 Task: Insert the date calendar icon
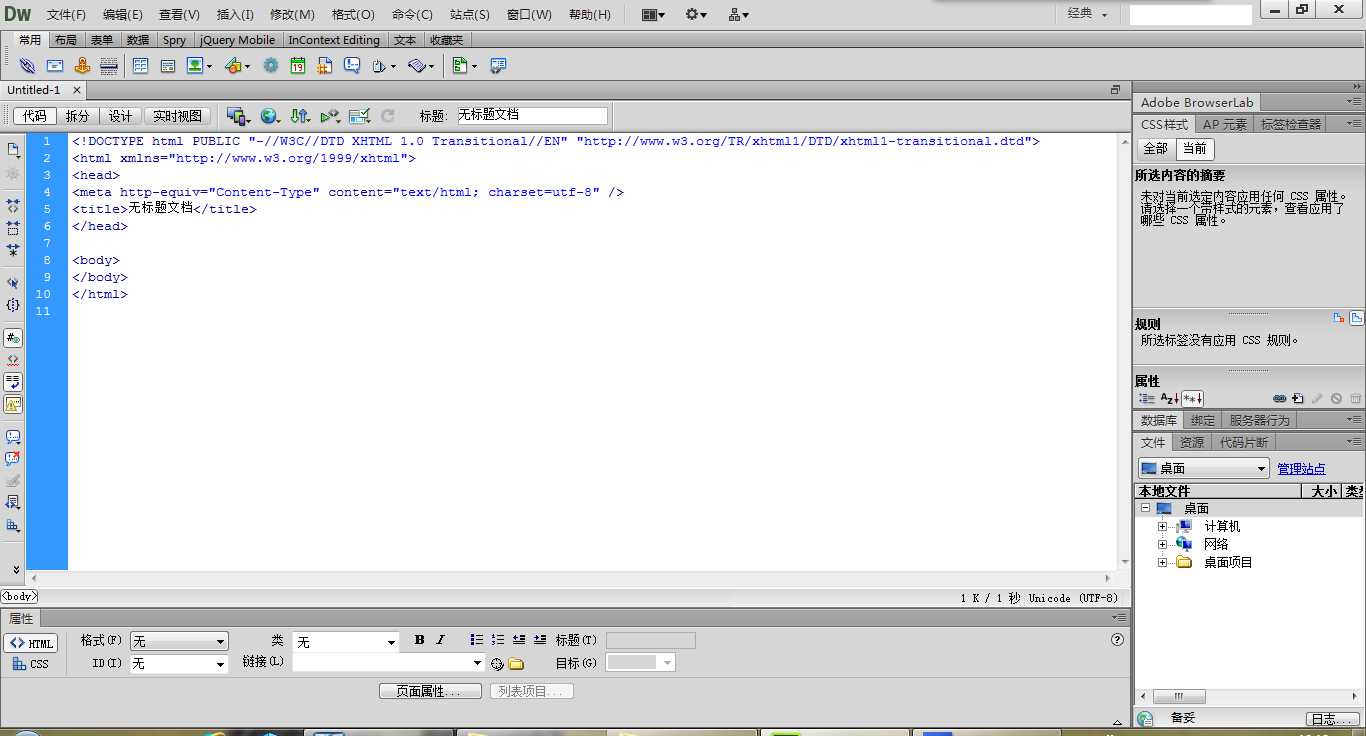click(x=298, y=66)
